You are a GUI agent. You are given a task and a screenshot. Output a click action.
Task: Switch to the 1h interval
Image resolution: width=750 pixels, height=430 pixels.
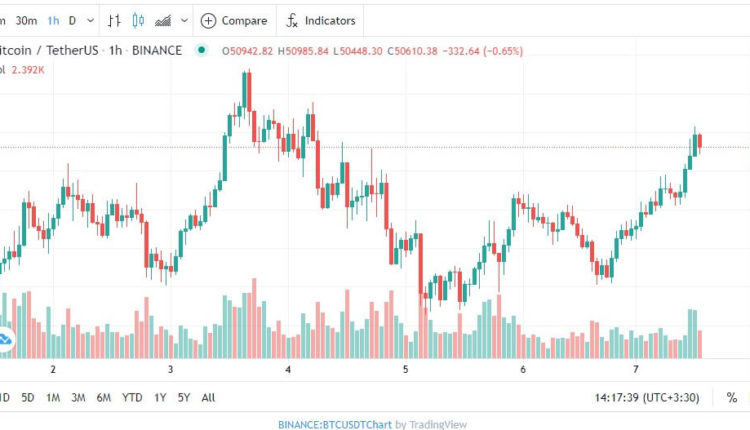[x=53, y=21]
